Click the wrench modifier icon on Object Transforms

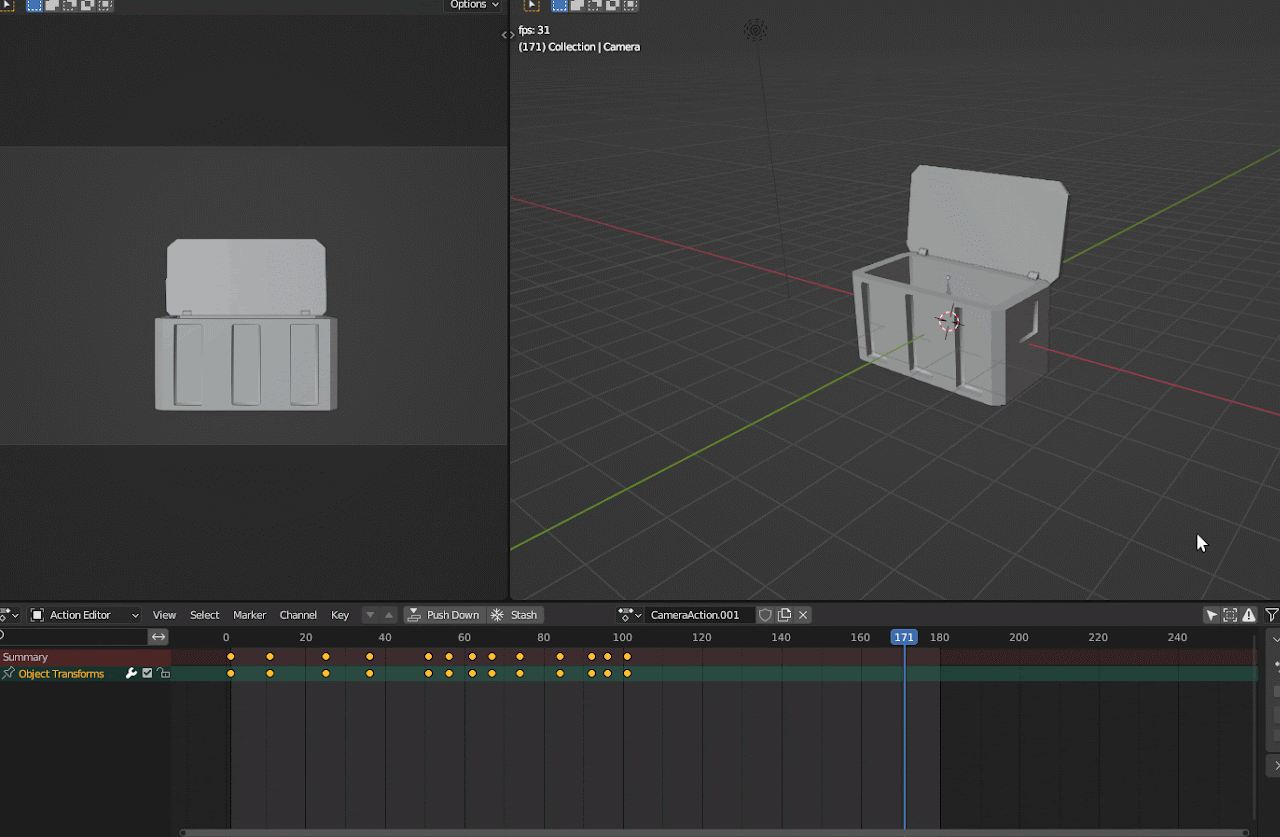point(131,674)
